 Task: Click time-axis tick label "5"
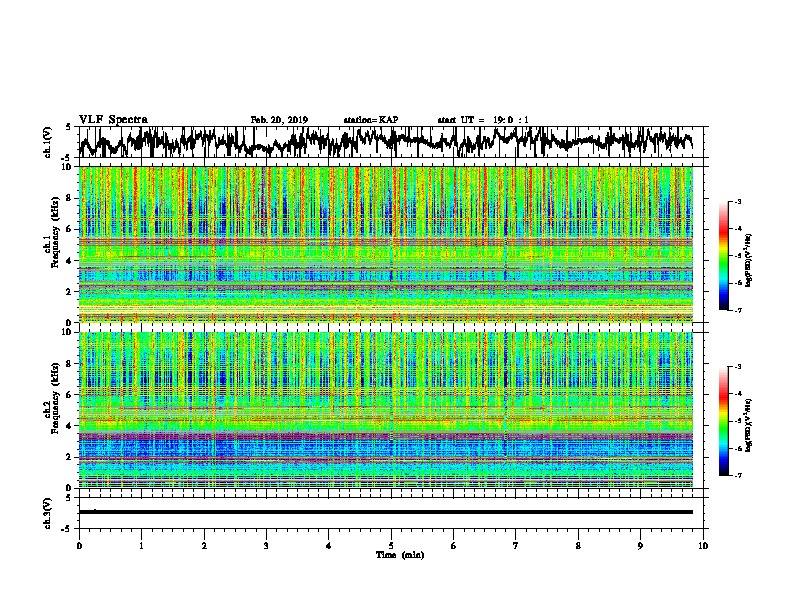[391, 545]
